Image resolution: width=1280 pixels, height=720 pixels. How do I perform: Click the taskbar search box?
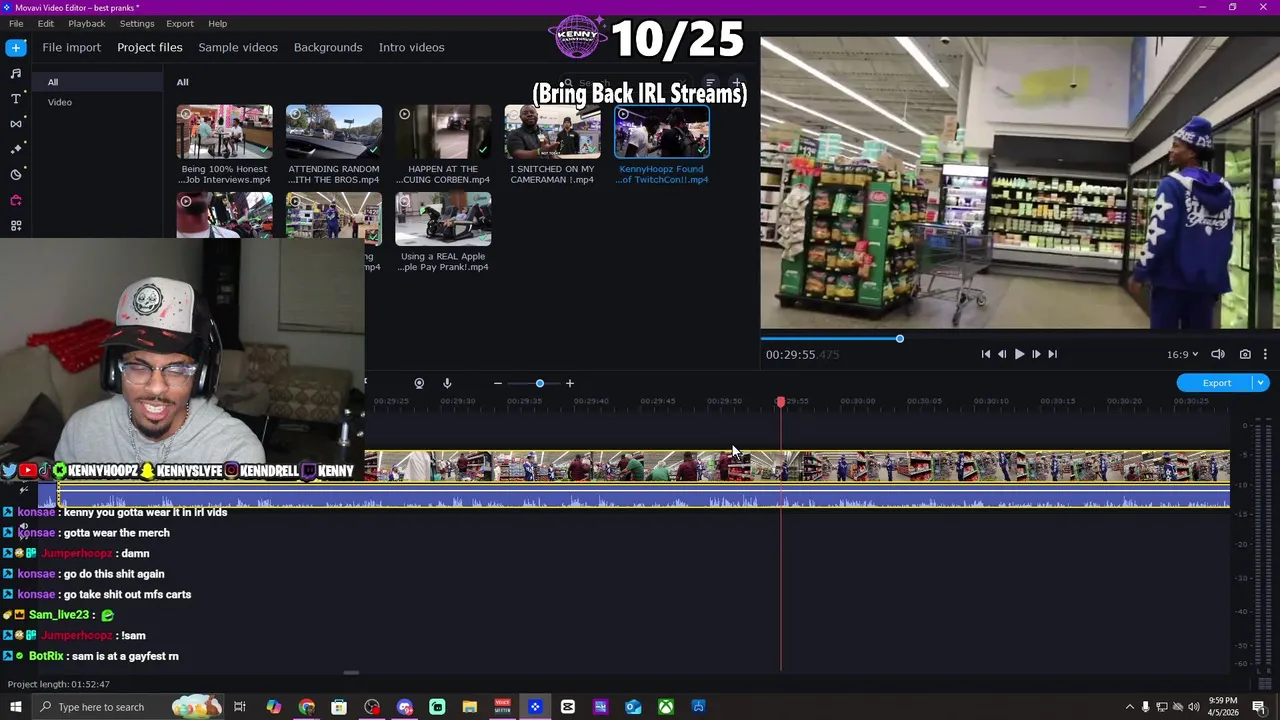click(x=127, y=707)
